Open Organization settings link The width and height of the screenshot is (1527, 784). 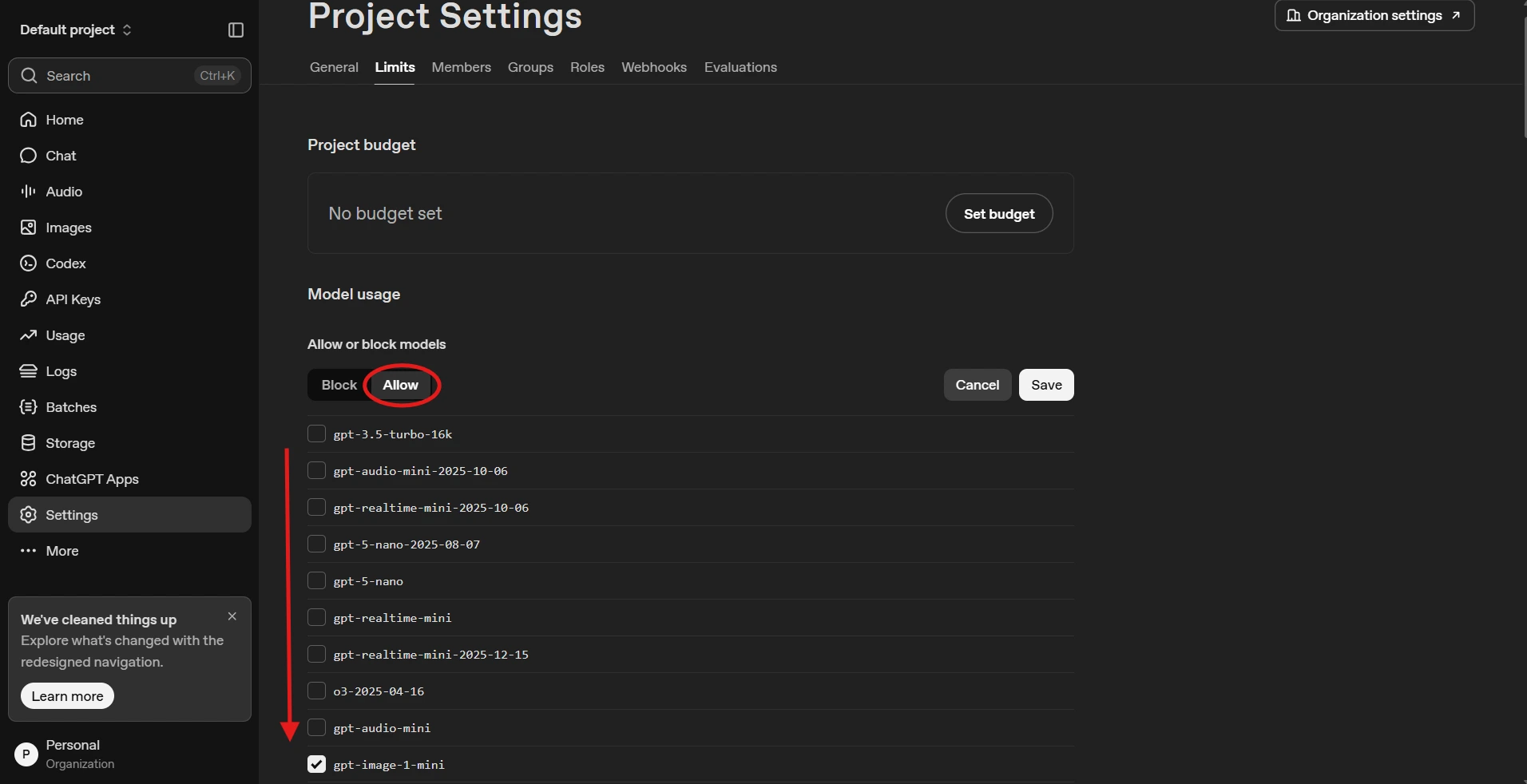coord(1374,15)
